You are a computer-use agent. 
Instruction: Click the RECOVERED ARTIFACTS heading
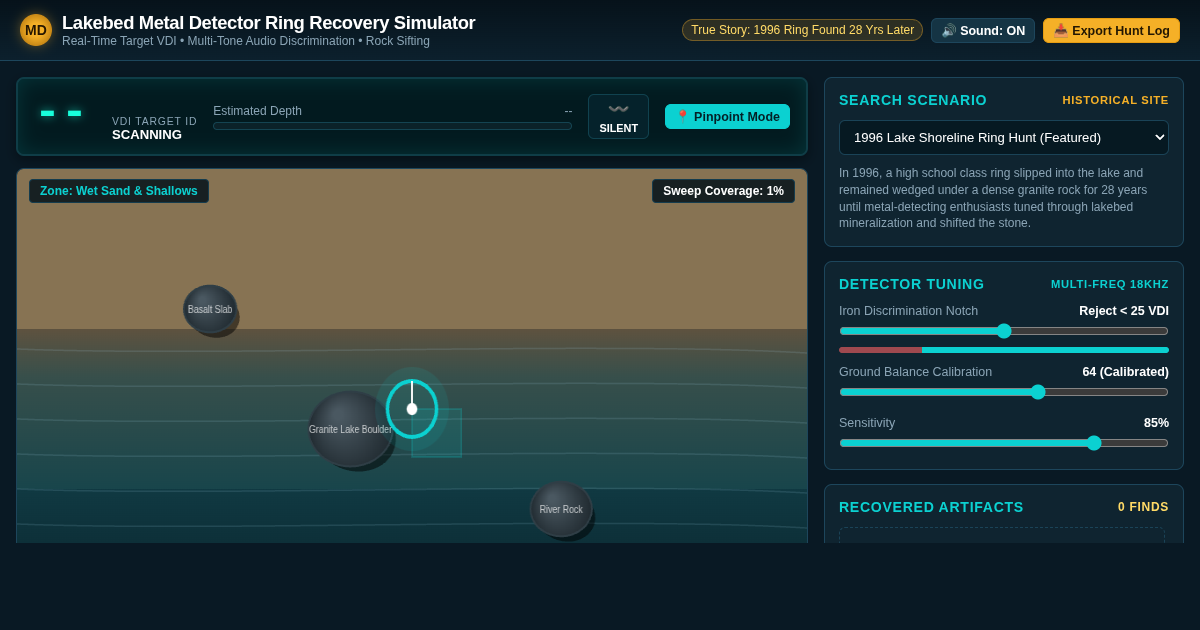pyautogui.click(x=931, y=507)
